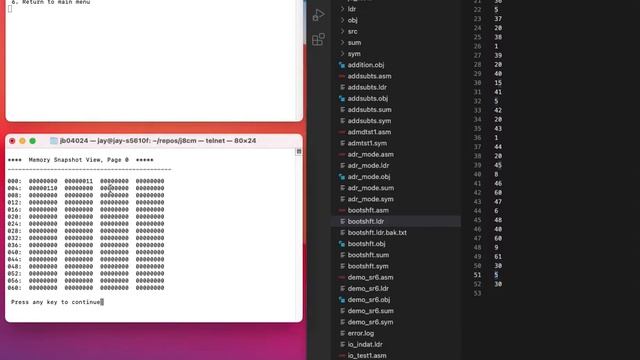
Task: Click line number 53 in the editor
Action: coord(477,293)
